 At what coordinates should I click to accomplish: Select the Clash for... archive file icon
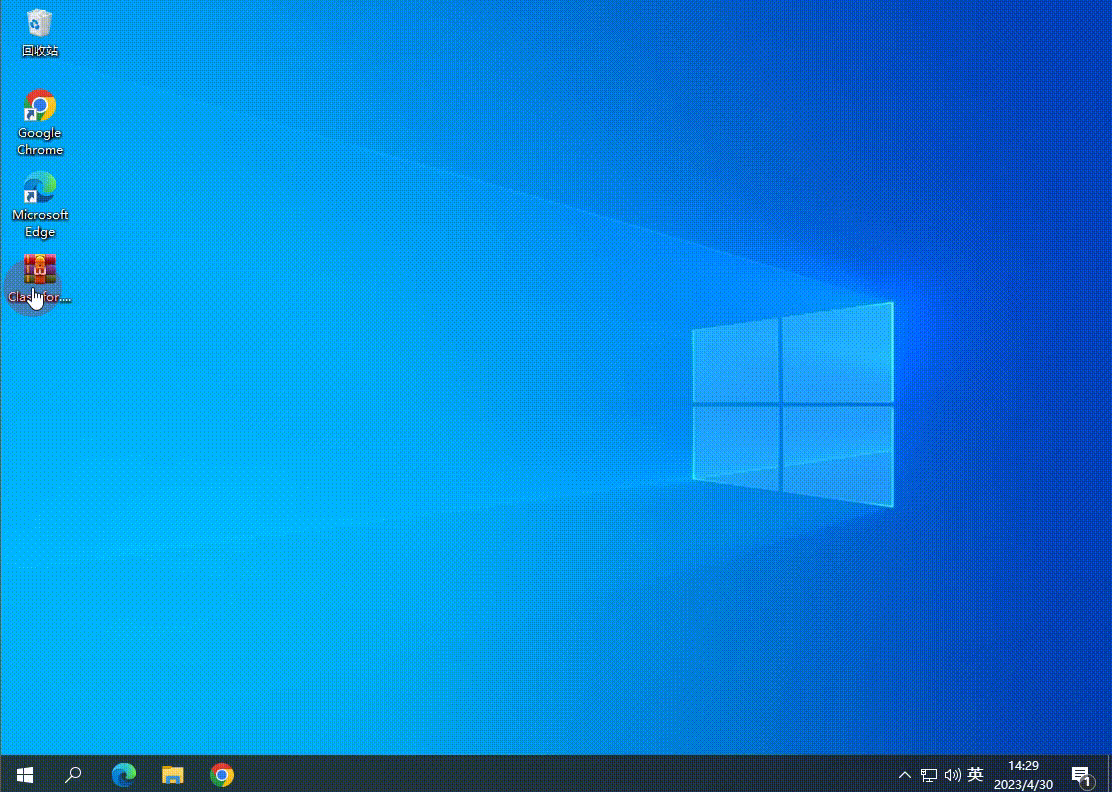[40, 270]
